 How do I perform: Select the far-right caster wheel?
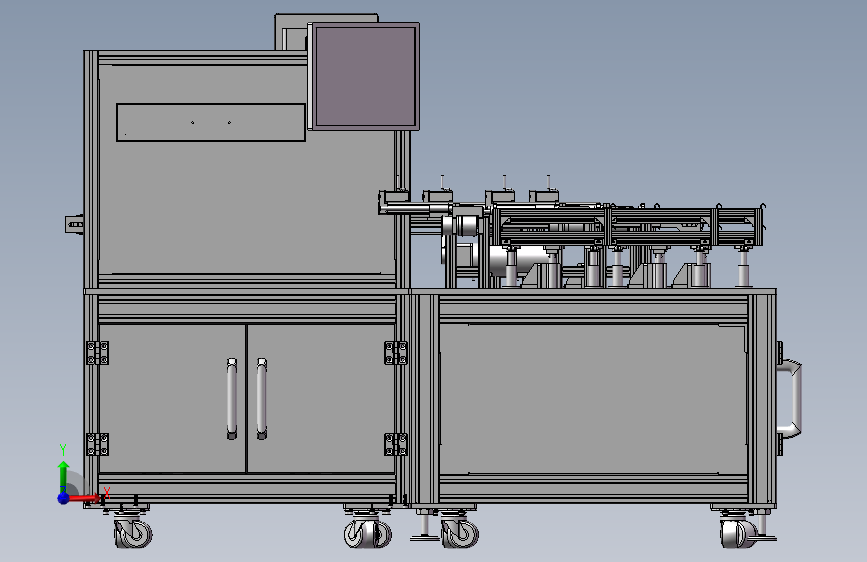[x=739, y=533]
